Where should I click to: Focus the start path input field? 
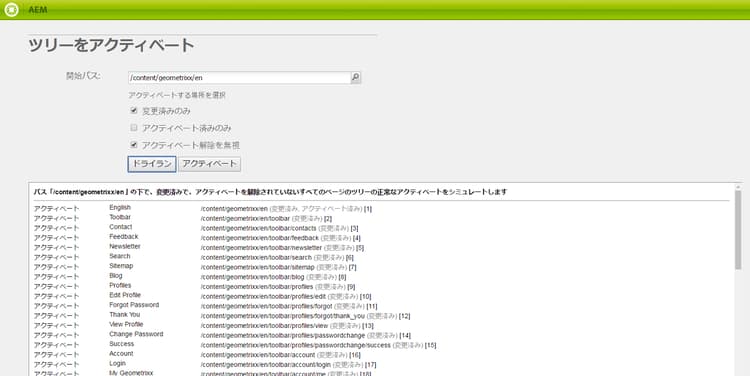pyautogui.click(x=240, y=77)
